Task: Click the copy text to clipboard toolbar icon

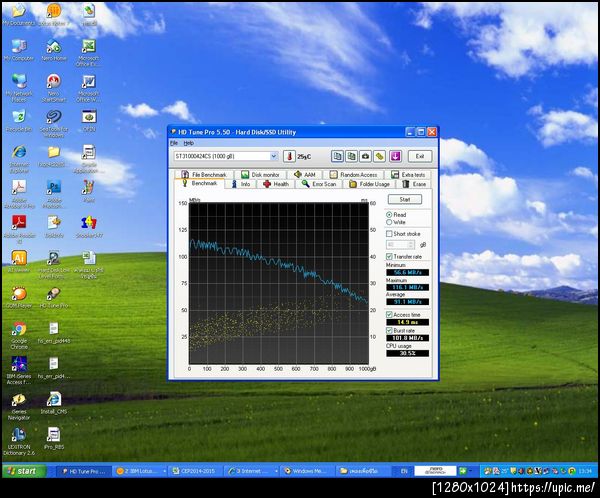Action: (337, 156)
